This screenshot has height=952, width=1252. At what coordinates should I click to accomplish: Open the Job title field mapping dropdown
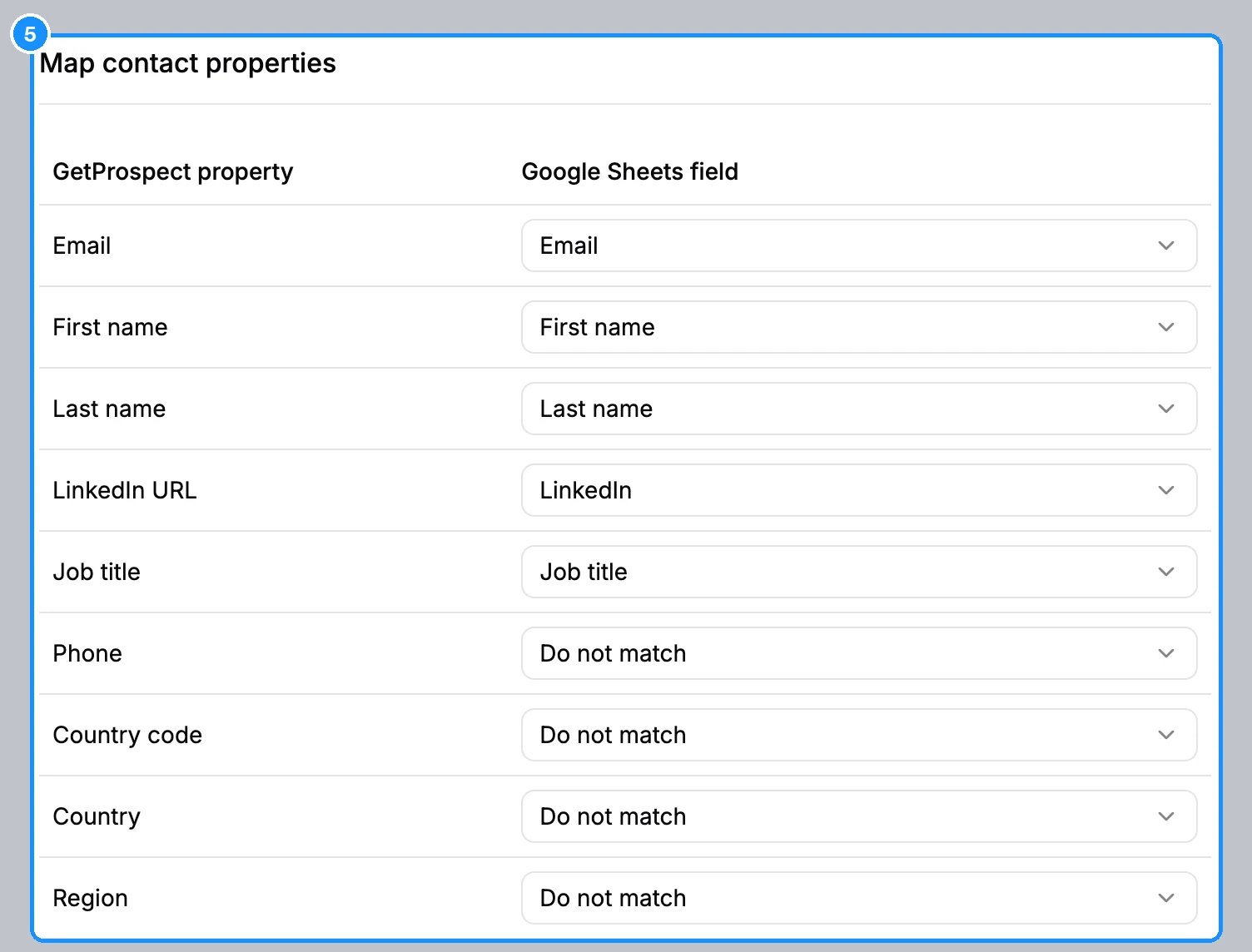(x=859, y=572)
